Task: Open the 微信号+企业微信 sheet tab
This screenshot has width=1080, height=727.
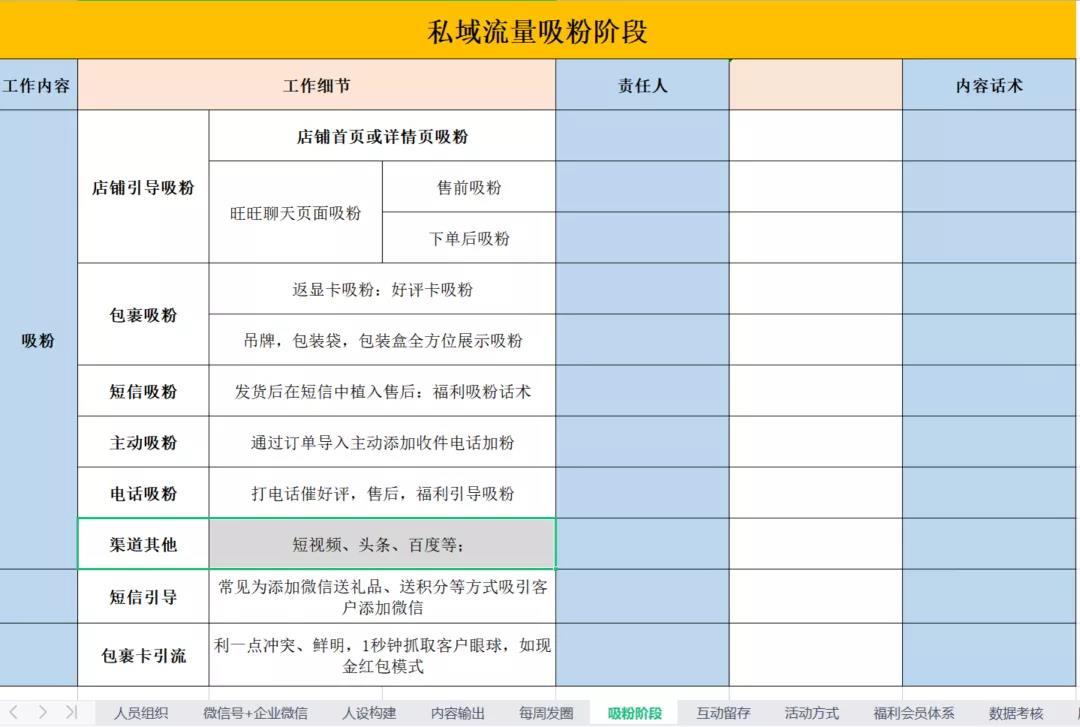Action: (255, 713)
